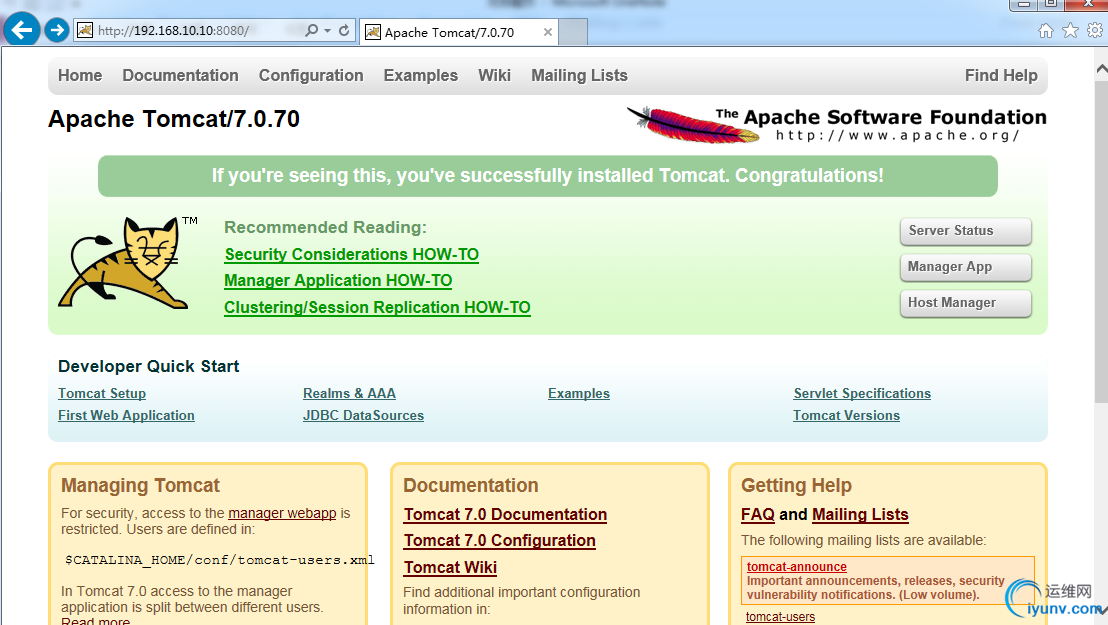The height and width of the screenshot is (625, 1108).
Task: Open Tomcat 7.0 Documentation link
Action: pos(505,515)
